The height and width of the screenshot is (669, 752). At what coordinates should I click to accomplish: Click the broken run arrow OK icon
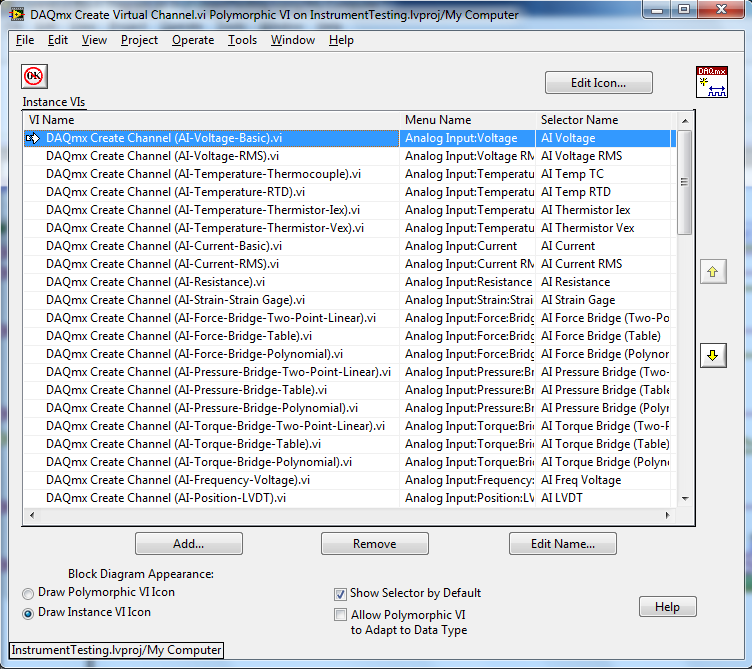(34, 76)
